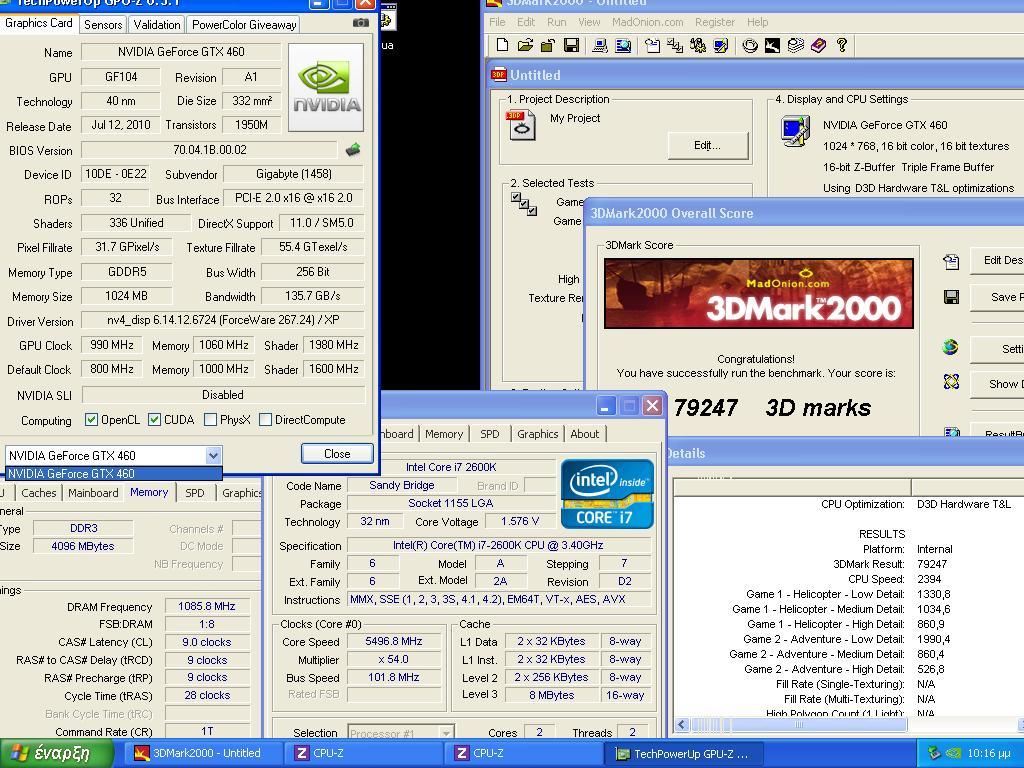
Task: Open the Caches tab in the rear CPU-Z window
Action: pos(39,493)
